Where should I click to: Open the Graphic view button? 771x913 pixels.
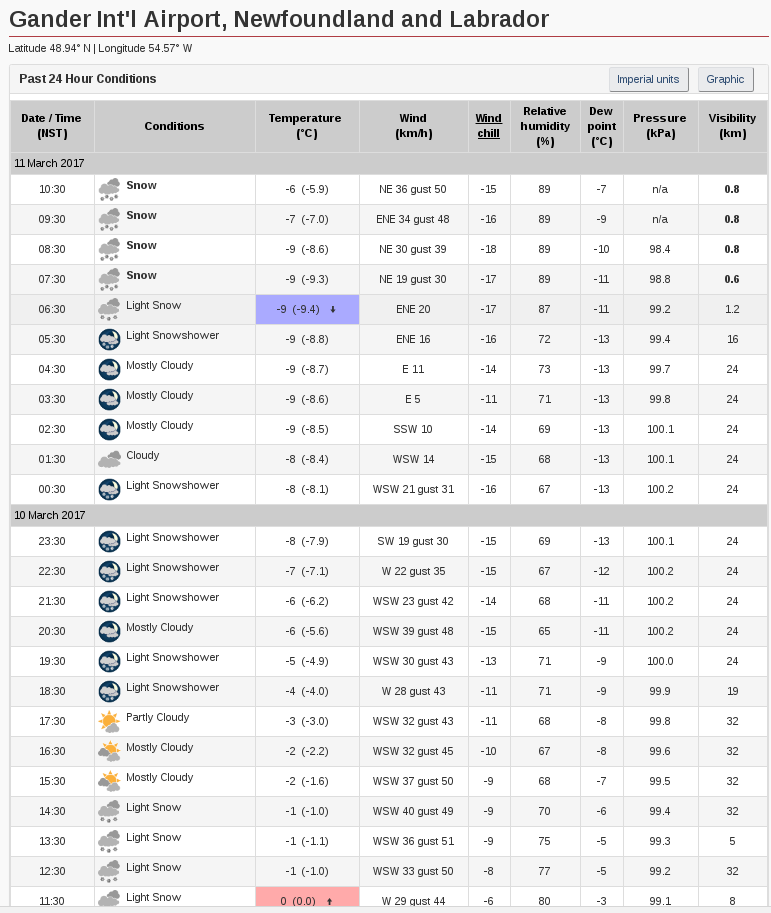[725, 79]
